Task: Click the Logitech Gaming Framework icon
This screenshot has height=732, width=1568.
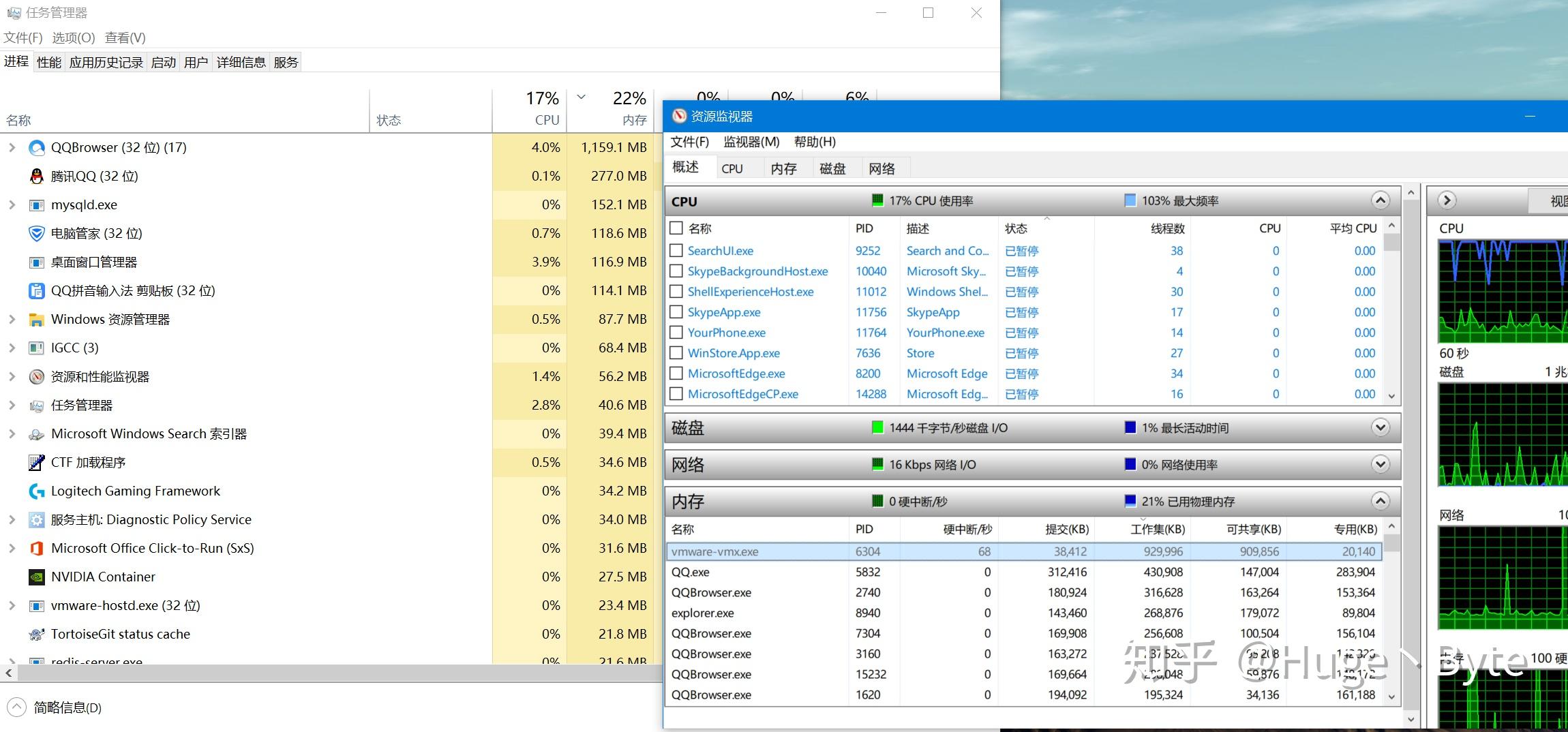Action: coord(37,491)
